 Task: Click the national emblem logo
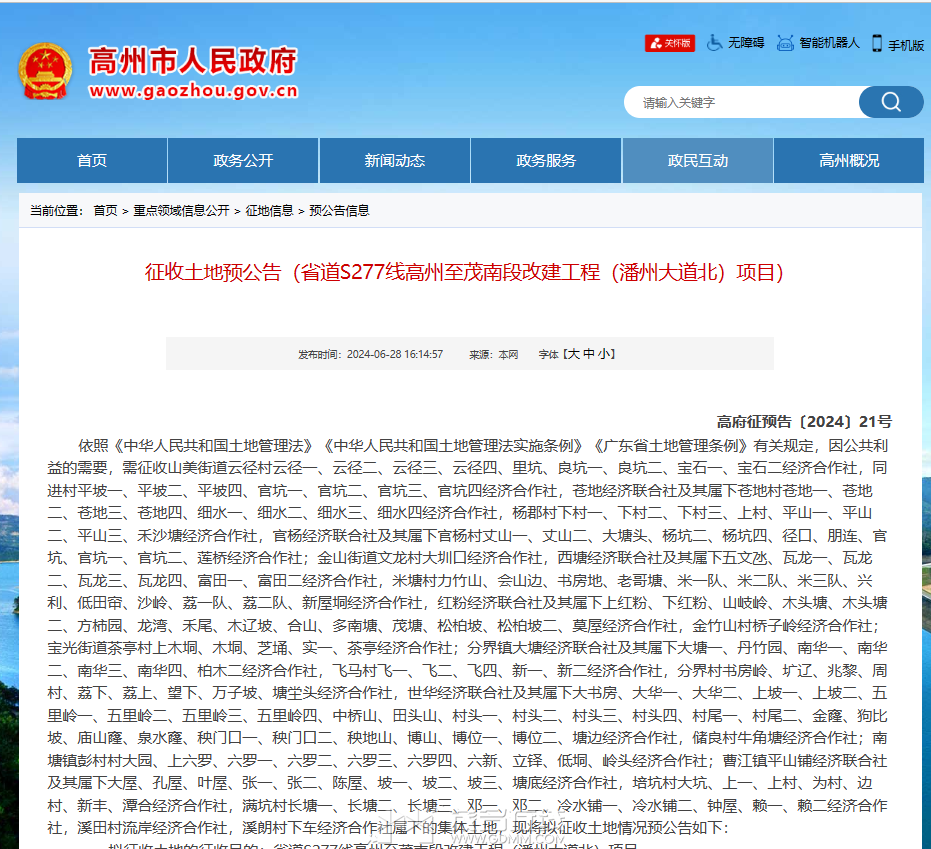pos(45,71)
